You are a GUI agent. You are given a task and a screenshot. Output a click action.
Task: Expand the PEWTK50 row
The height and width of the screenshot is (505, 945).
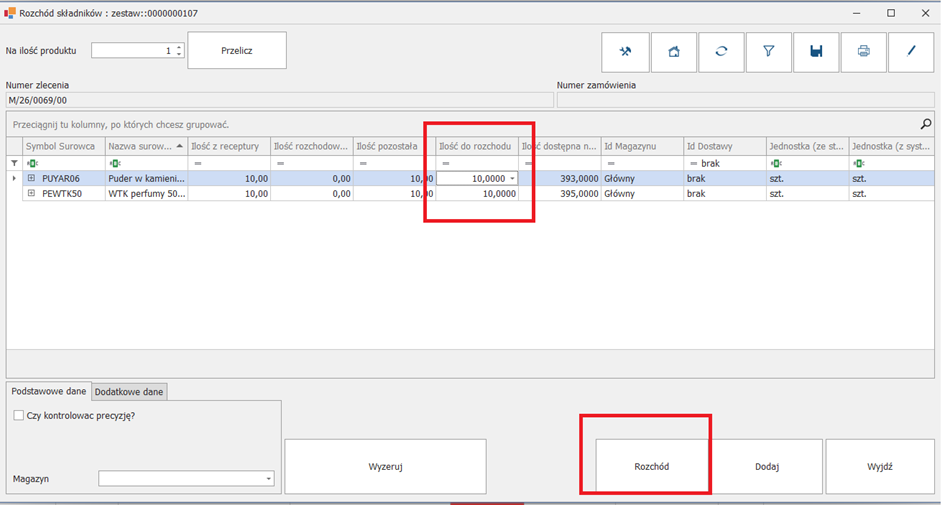[x=32, y=194]
